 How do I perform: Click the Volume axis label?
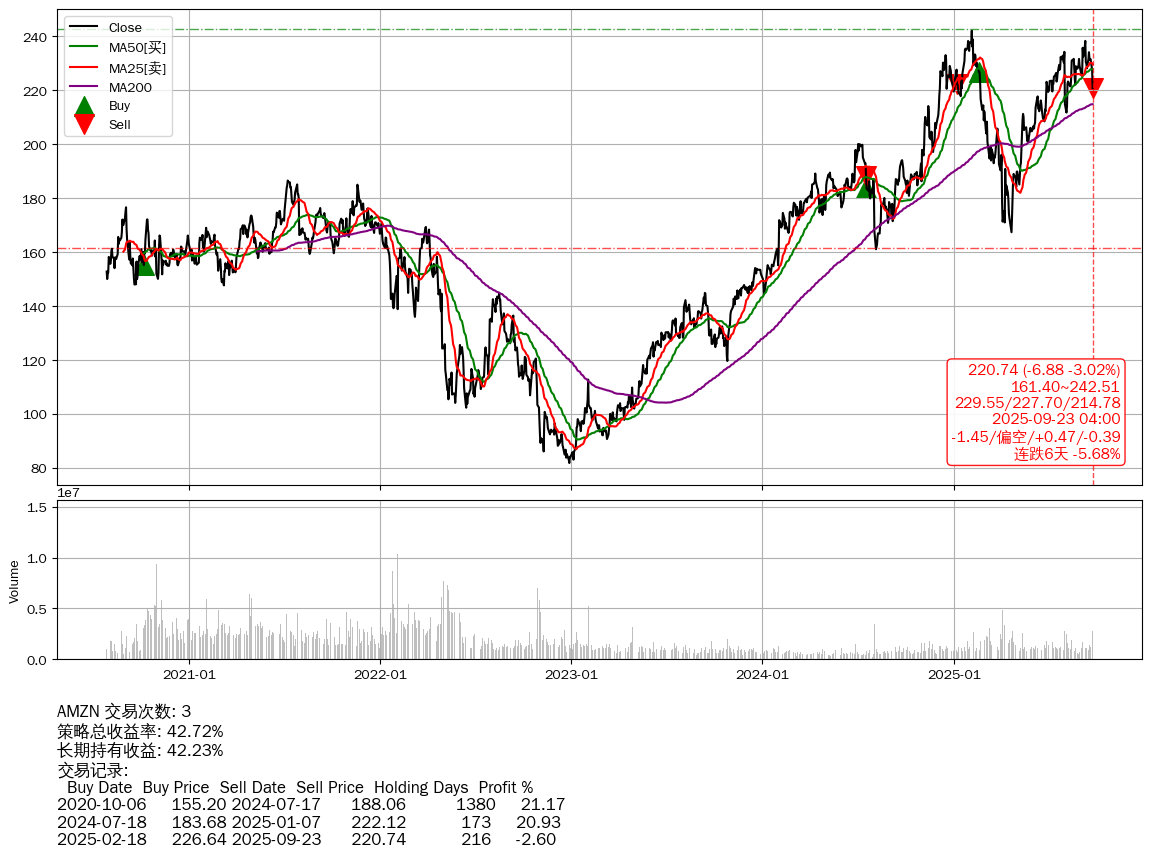tap(14, 581)
